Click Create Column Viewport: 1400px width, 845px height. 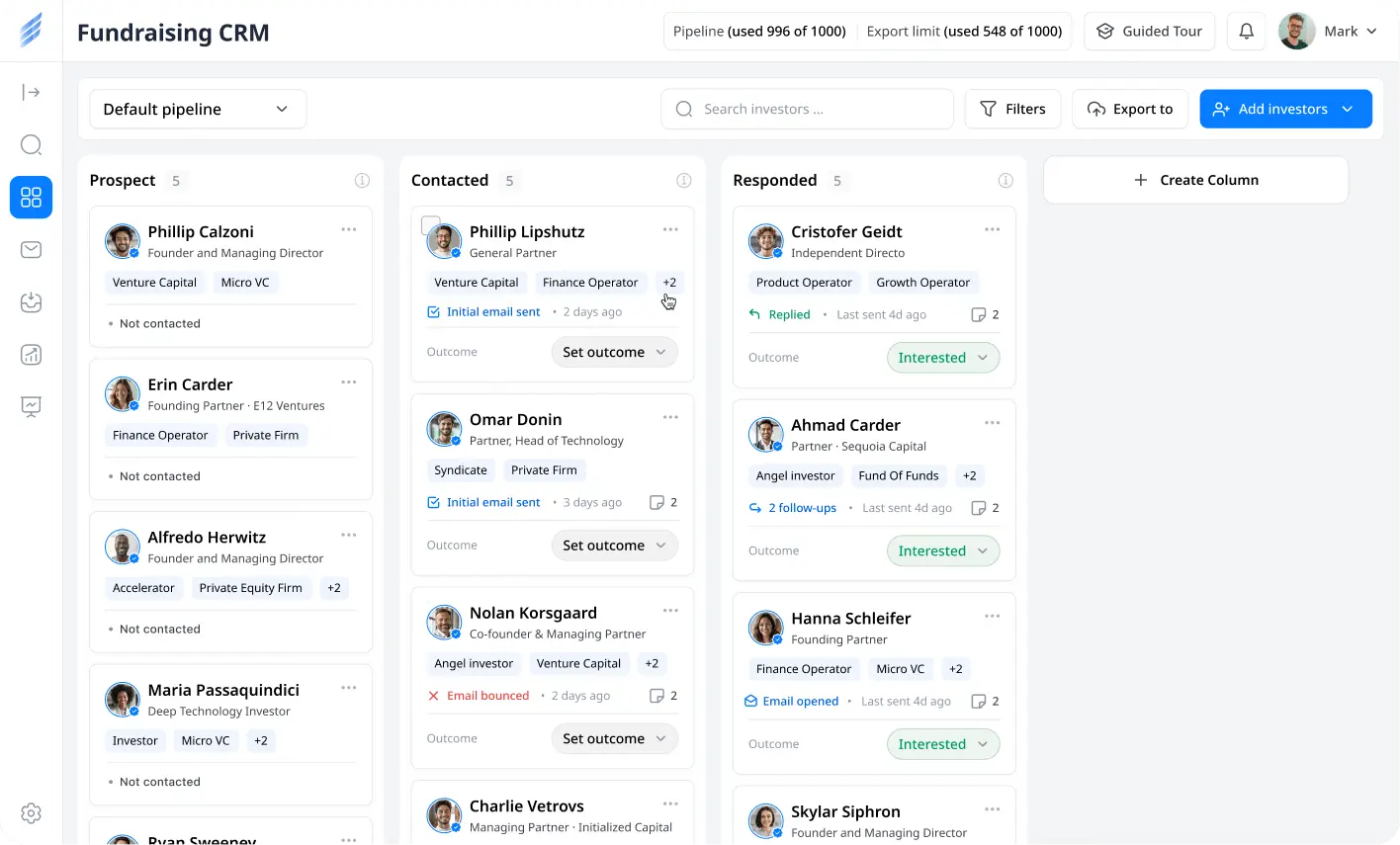pyautogui.click(x=1196, y=180)
